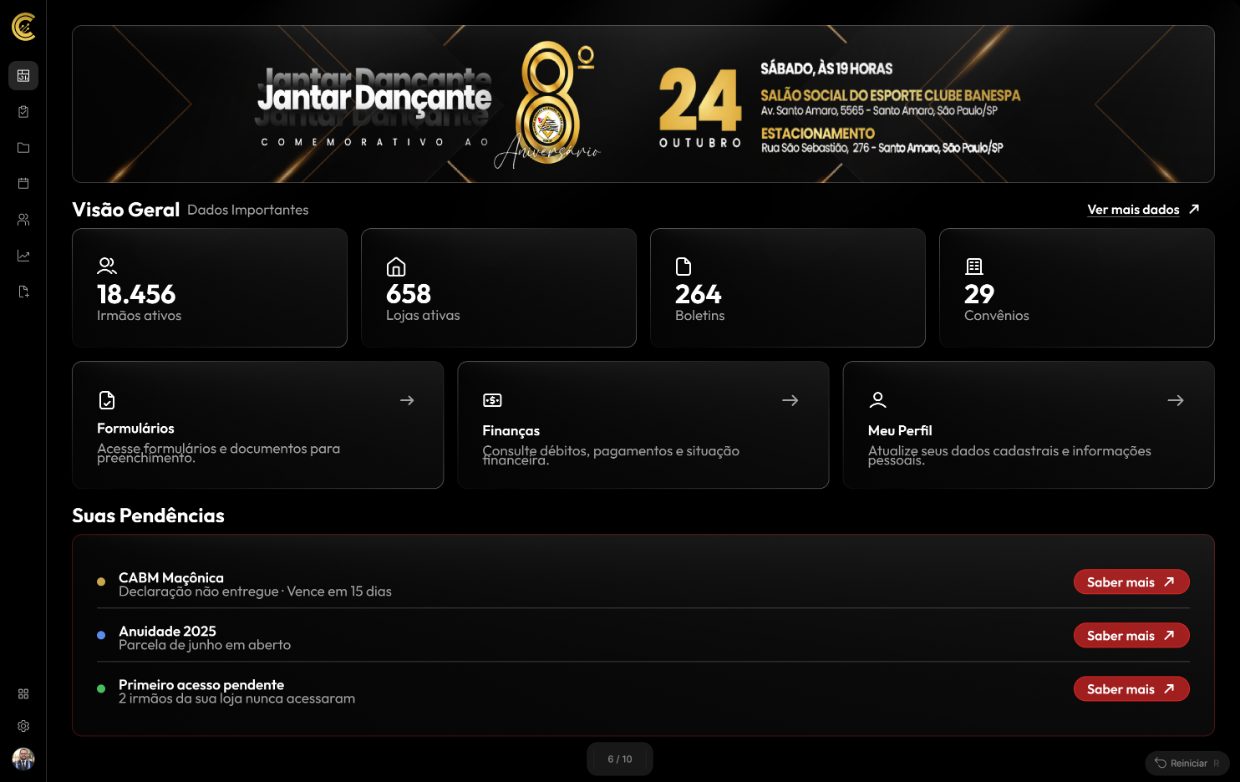Click the Reiniciar button
This screenshot has height=782, width=1240.
point(1187,763)
